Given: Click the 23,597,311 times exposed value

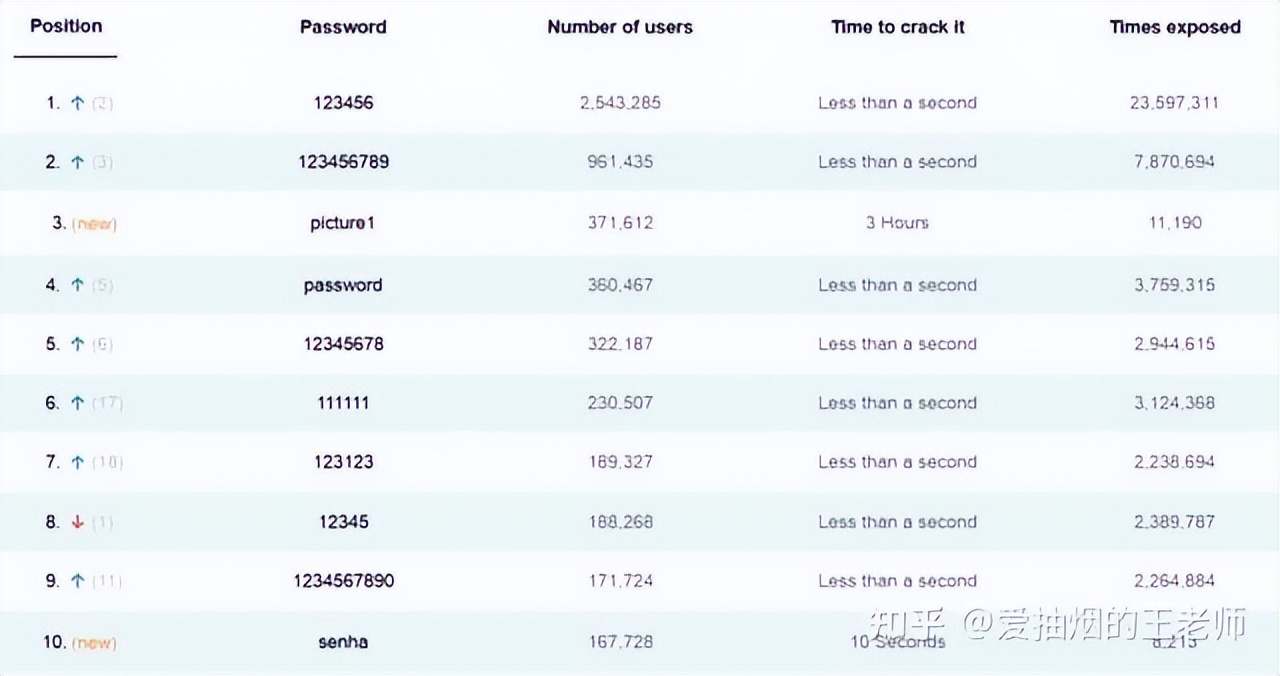Looking at the screenshot, I should pos(1174,103).
